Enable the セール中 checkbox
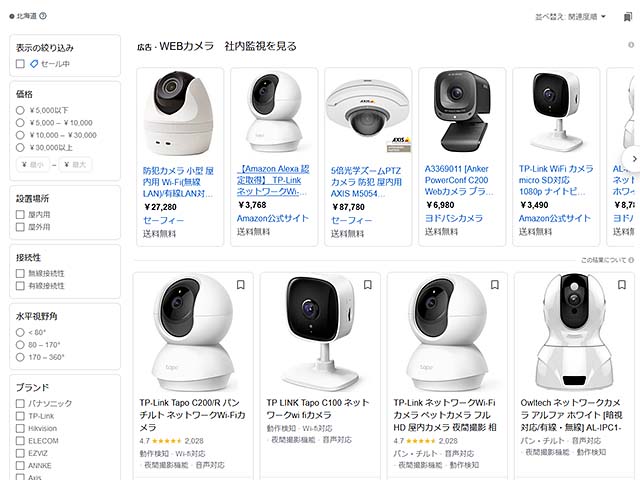Image resolution: width=640 pixels, height=480 pixels. tap(20, 64)
